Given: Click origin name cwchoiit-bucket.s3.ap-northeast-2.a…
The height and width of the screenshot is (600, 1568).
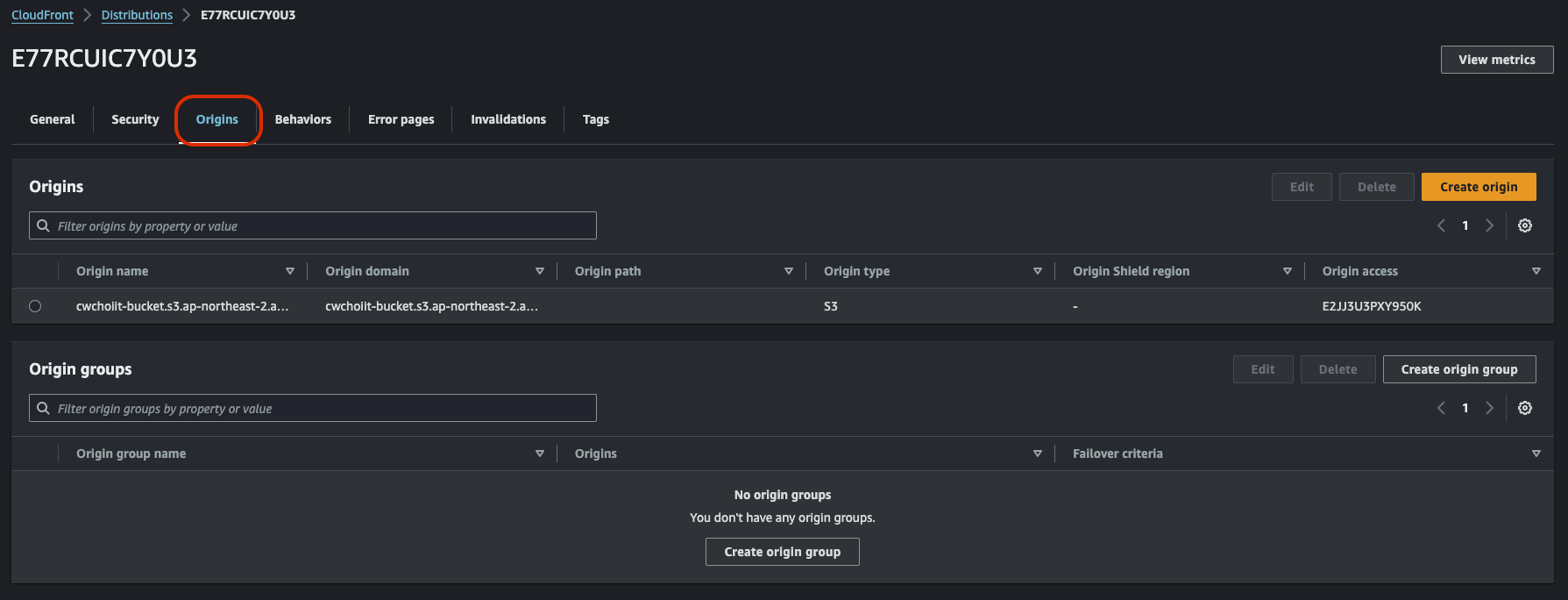Looking at the screenshot, I should pos(182,306).
